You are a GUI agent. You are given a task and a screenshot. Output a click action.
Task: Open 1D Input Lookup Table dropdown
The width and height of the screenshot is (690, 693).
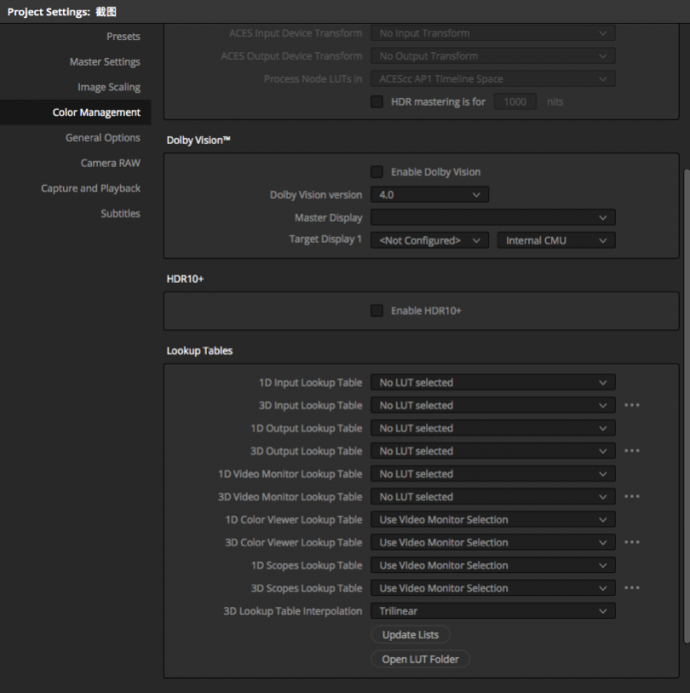click(x=493, y=383)
